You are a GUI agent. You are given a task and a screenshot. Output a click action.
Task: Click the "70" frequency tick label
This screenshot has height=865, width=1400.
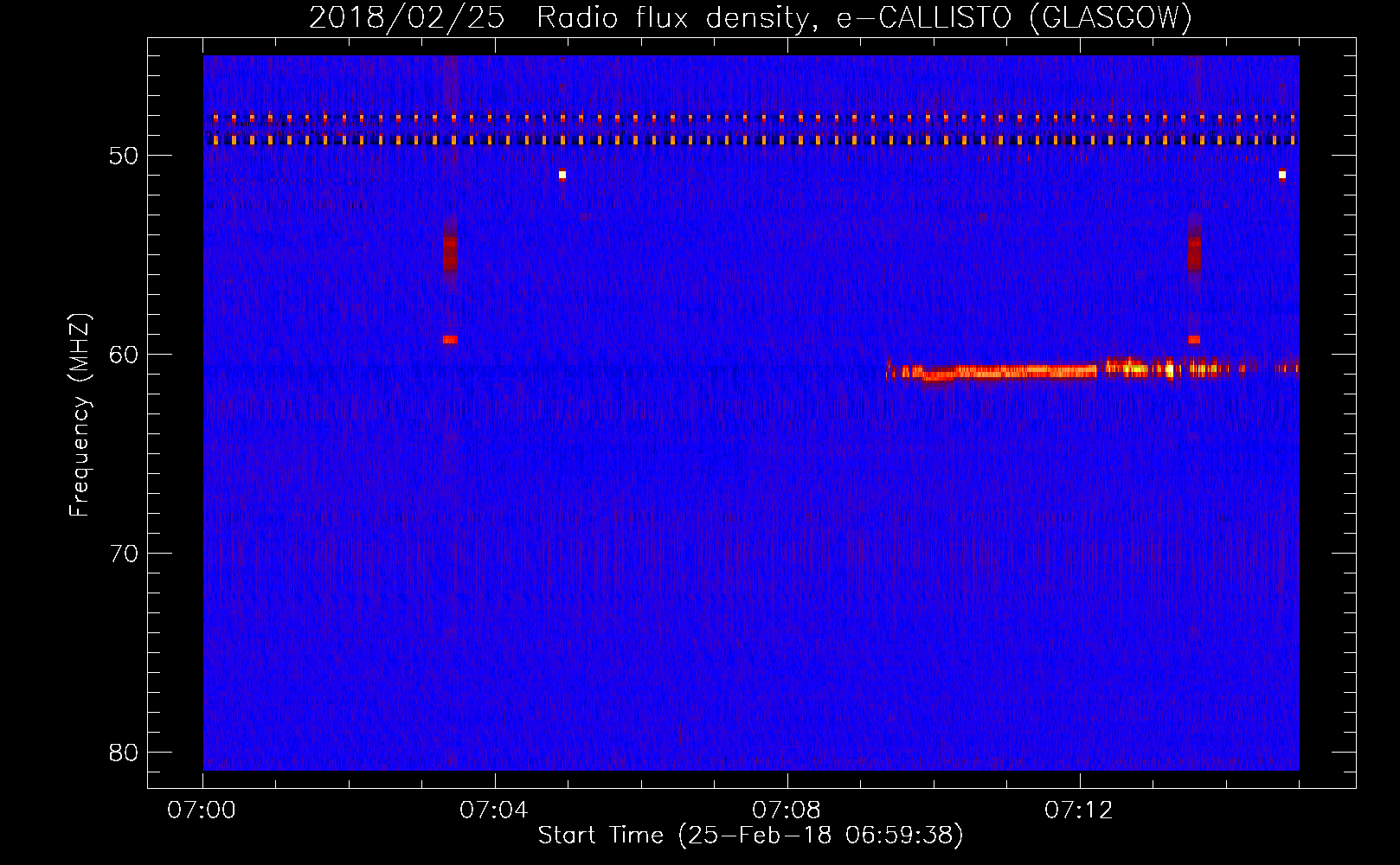pyautogui.click(x=124, y=554)
